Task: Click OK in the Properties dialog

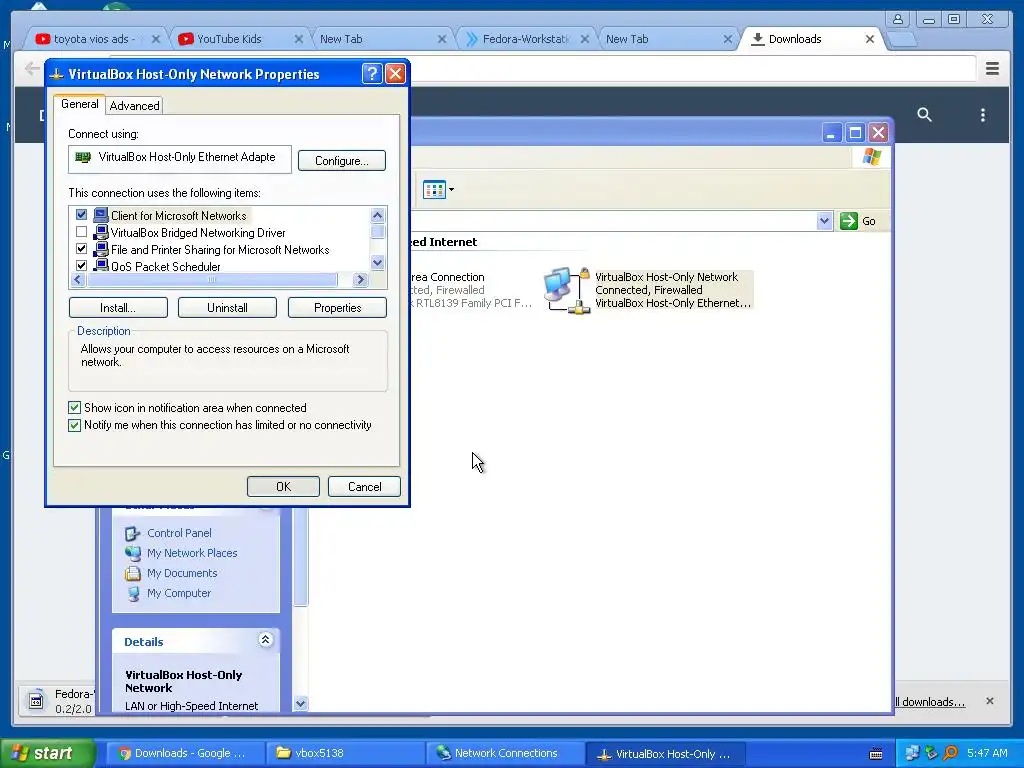Action: [x=283, y=487]
